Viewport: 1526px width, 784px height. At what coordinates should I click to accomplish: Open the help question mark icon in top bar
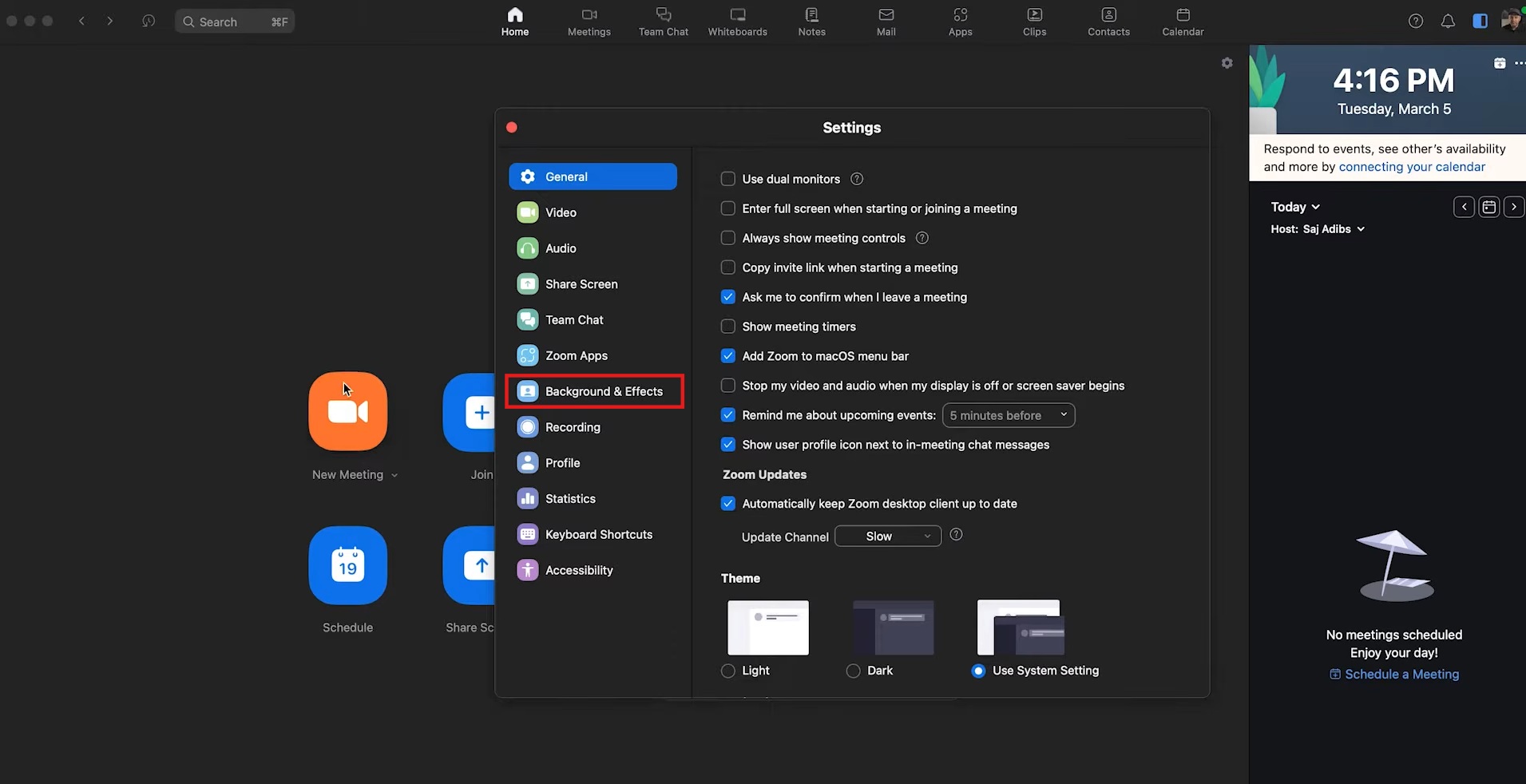click(1415, 22)
